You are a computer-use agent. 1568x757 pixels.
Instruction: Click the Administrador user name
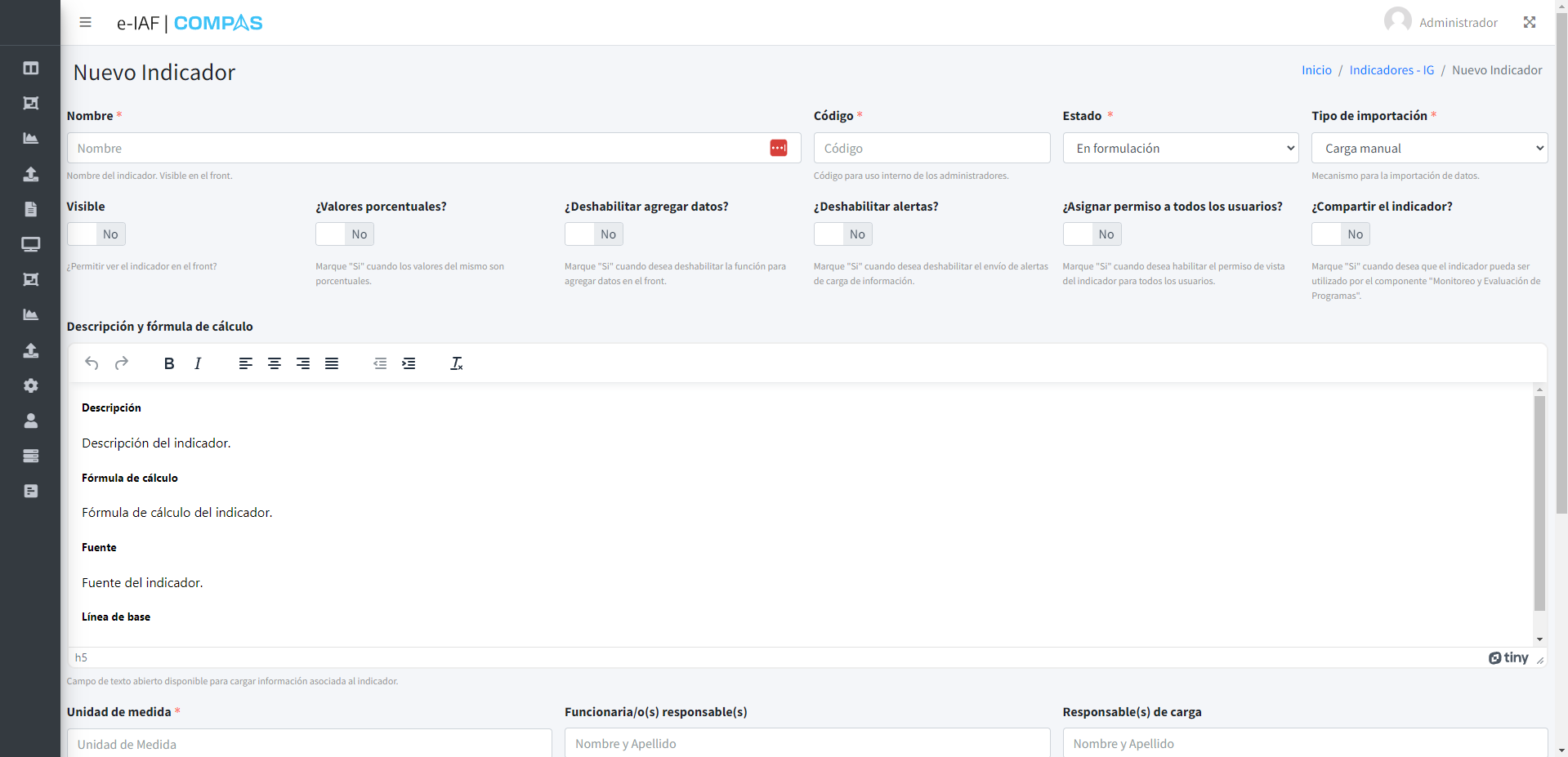tap(1459, 23)
